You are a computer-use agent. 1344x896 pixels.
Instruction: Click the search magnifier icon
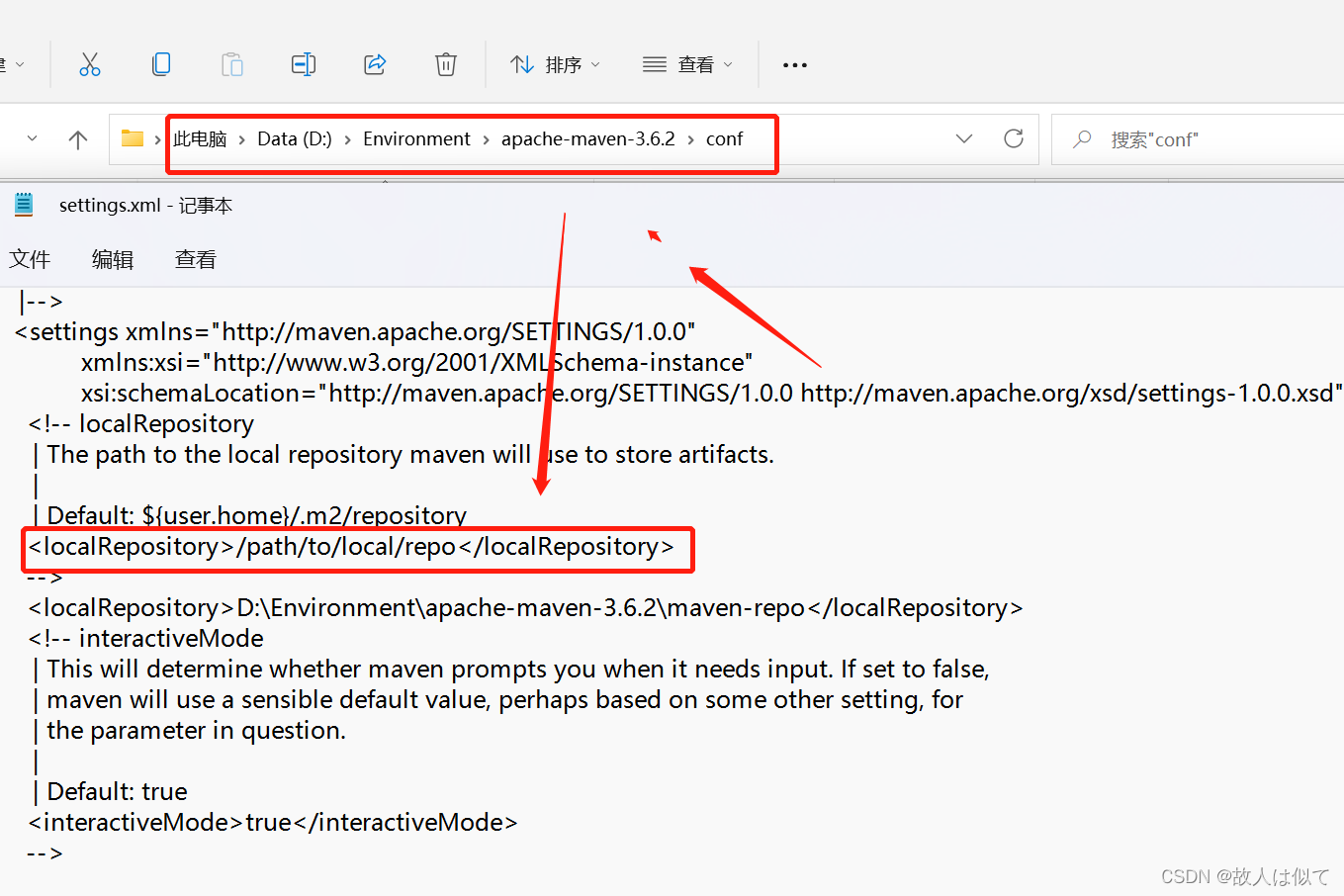[x=1082, y=139]
